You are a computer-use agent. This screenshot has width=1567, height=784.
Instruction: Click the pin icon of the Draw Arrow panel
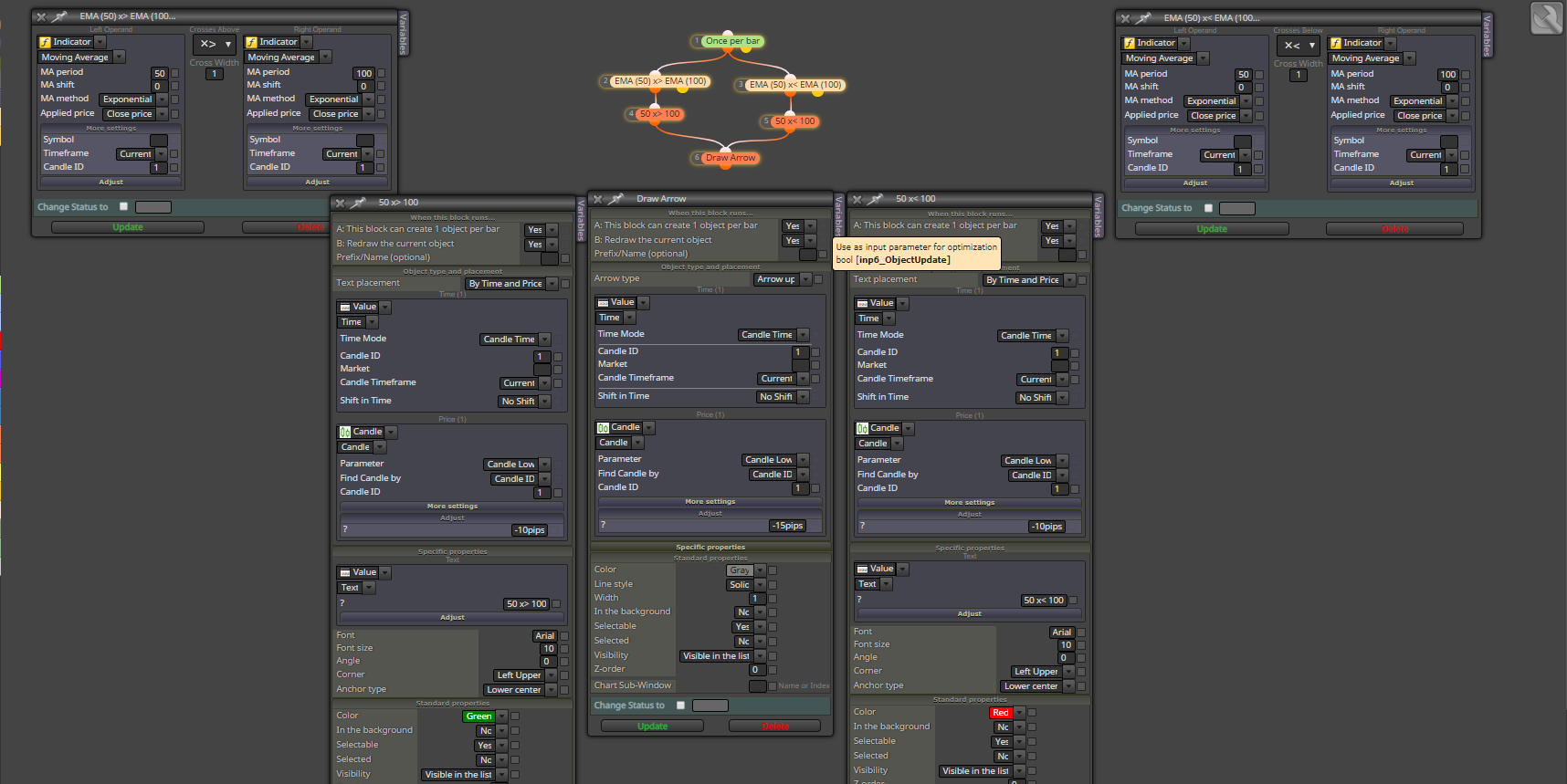617,198
